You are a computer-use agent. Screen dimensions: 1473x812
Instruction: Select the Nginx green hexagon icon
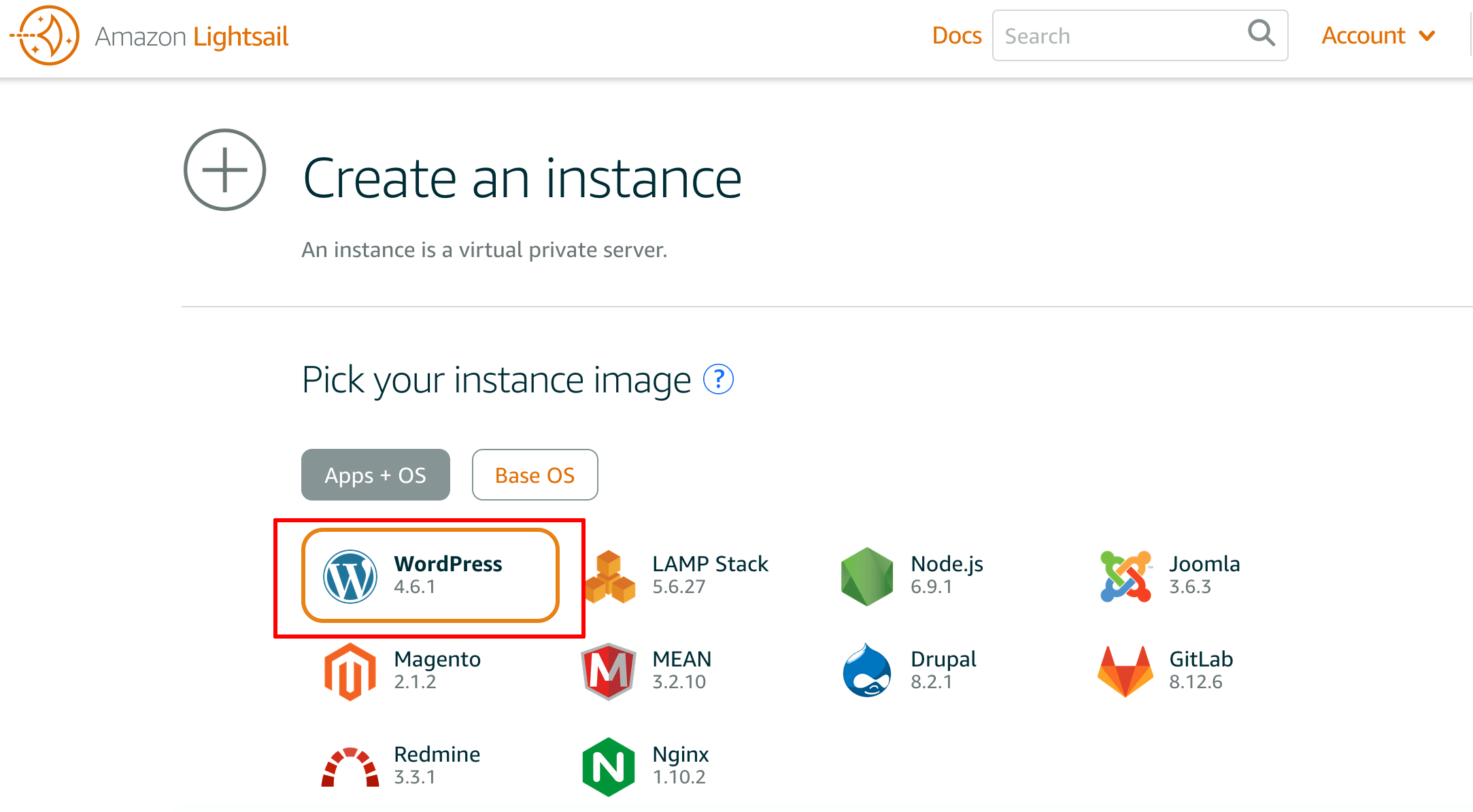click(609, 767)
